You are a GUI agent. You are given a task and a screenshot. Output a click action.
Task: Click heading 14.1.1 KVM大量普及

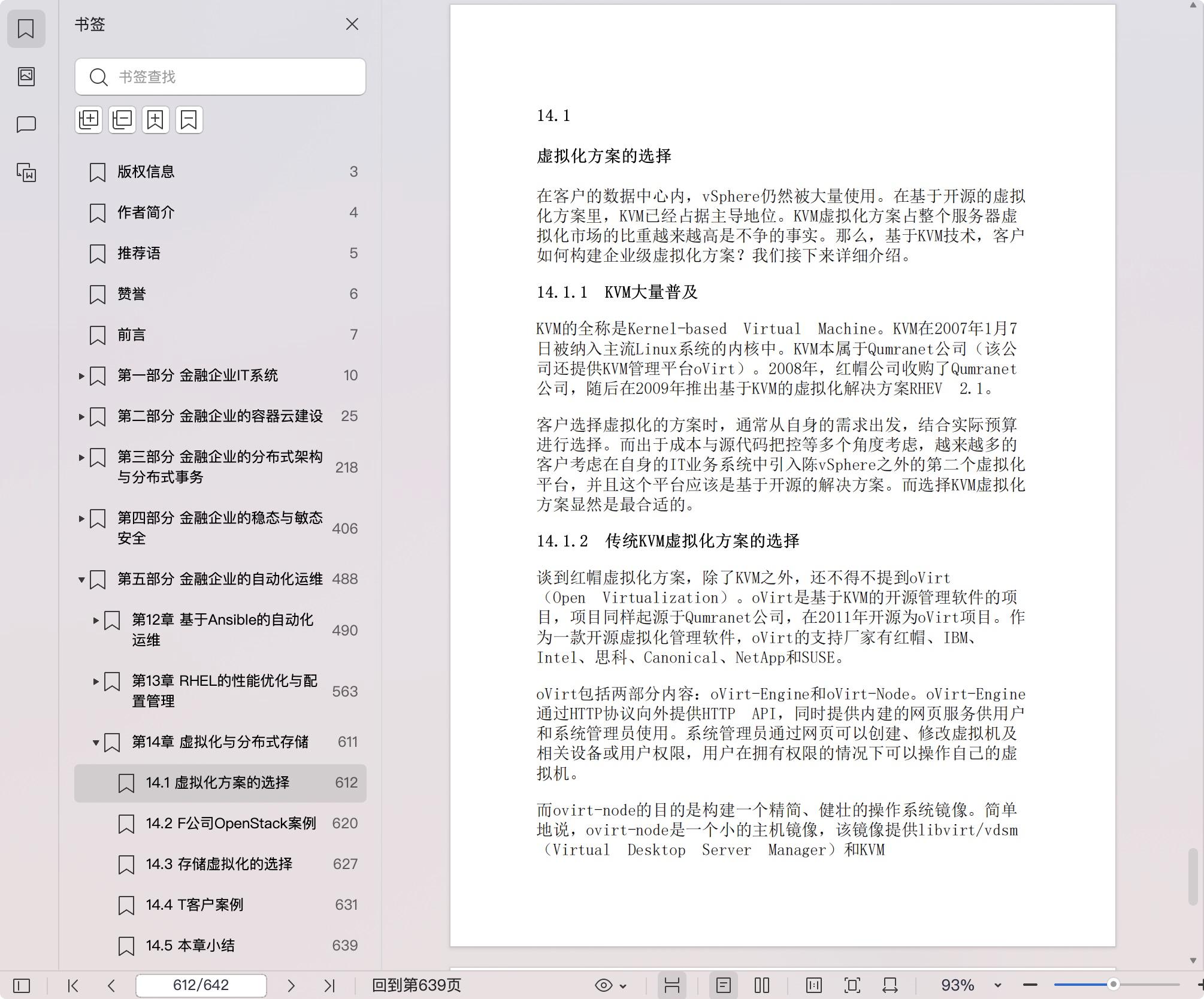click(617, 292)
